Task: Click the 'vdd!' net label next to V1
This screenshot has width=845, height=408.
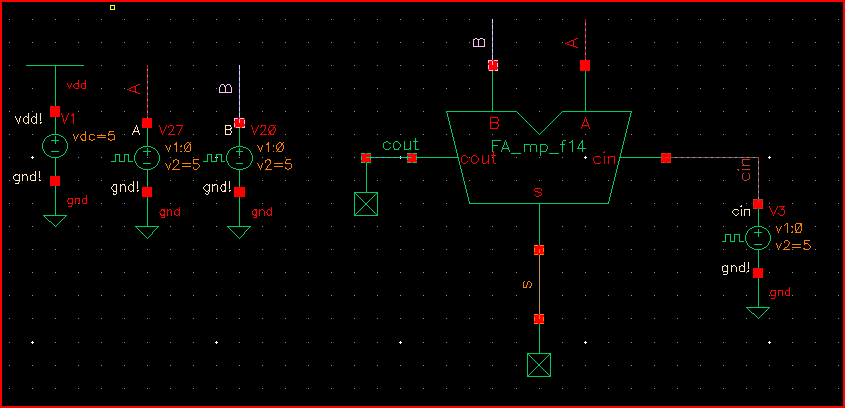Action: (29, 119)
